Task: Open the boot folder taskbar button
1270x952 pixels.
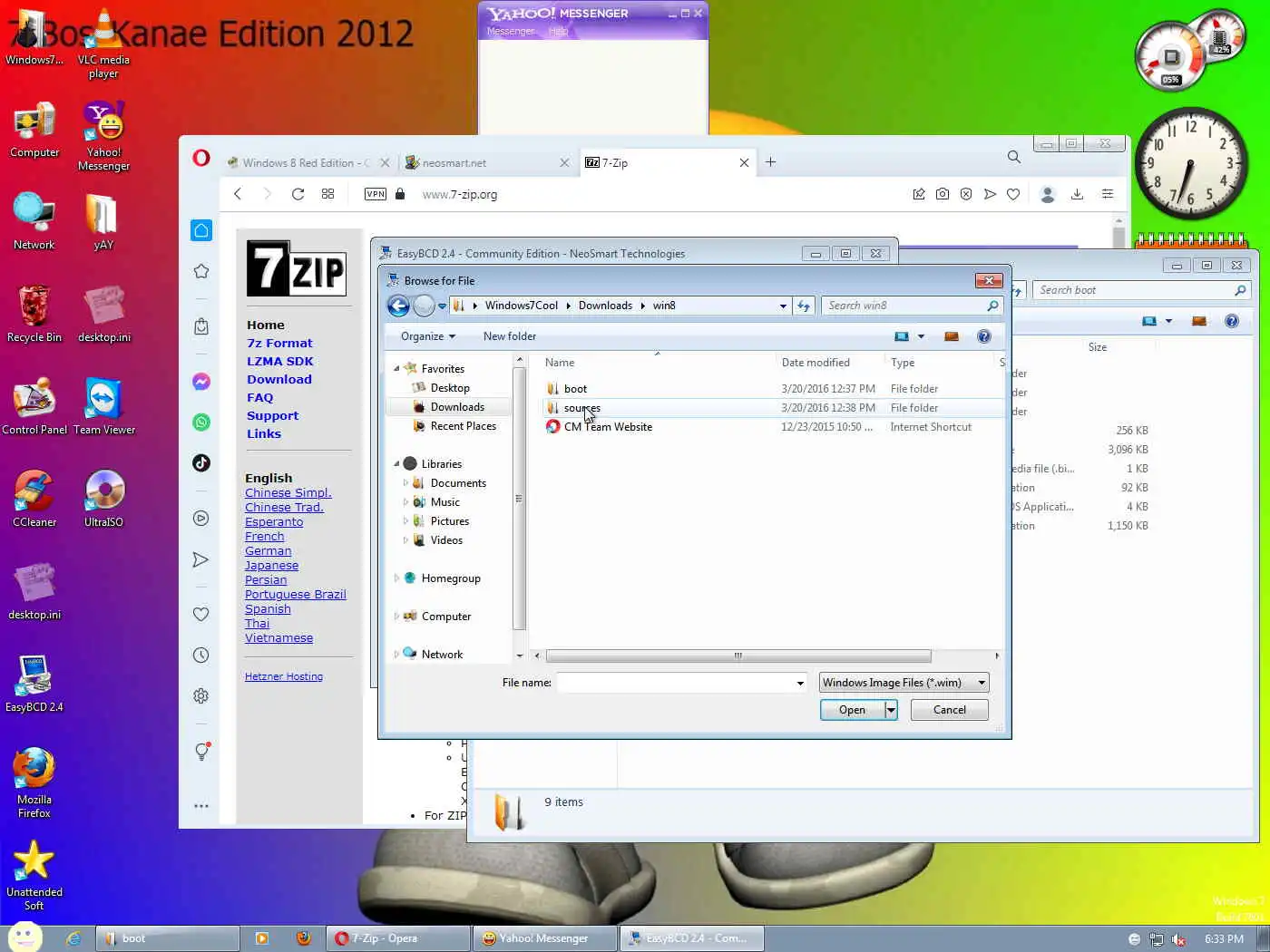Action: point(168,938)
